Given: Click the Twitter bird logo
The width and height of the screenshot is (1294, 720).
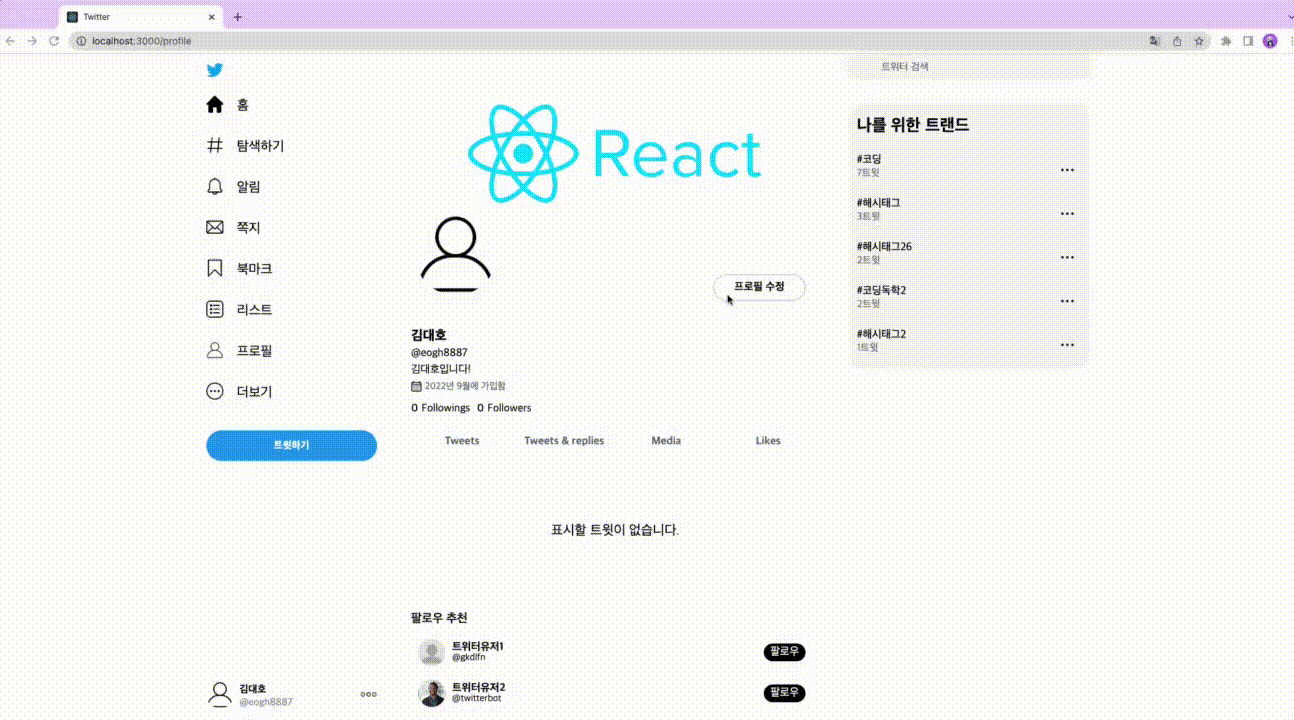Looking at the screenshot, I should coord(214,70).
